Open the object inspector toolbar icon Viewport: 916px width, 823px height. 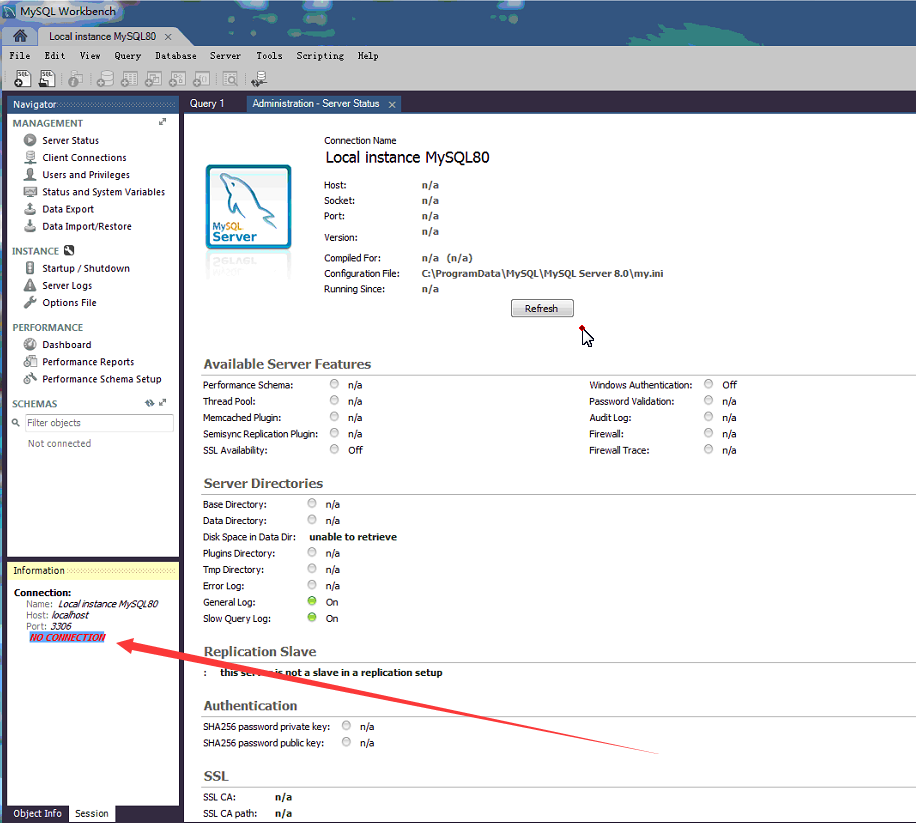coord(75,78)
